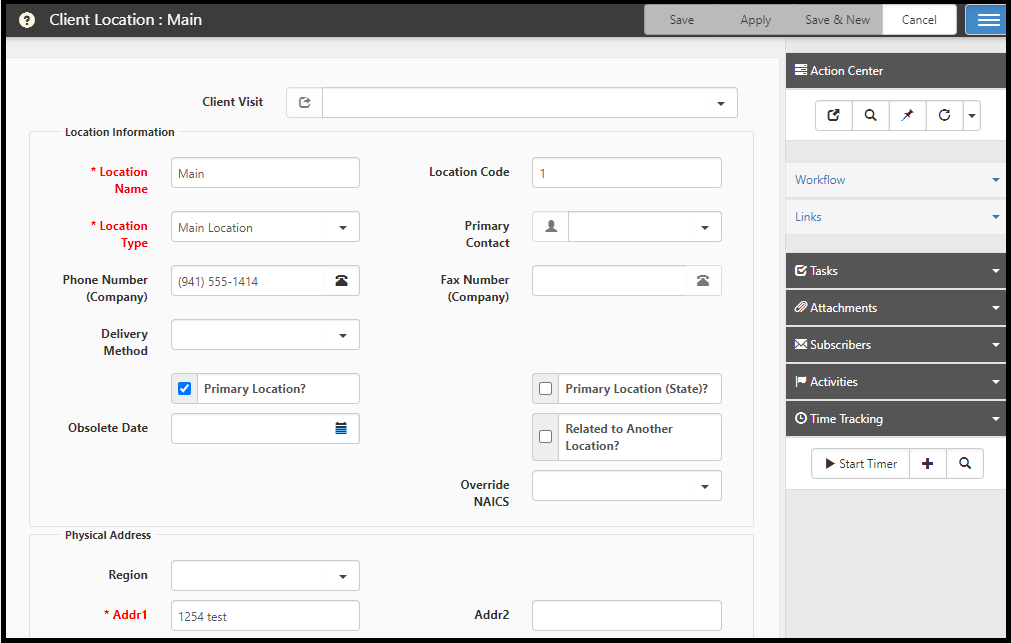Open the hamburger menu button
Image resolution: width=1011 pixels, height=643 pixels.
(x=987, y=20)
